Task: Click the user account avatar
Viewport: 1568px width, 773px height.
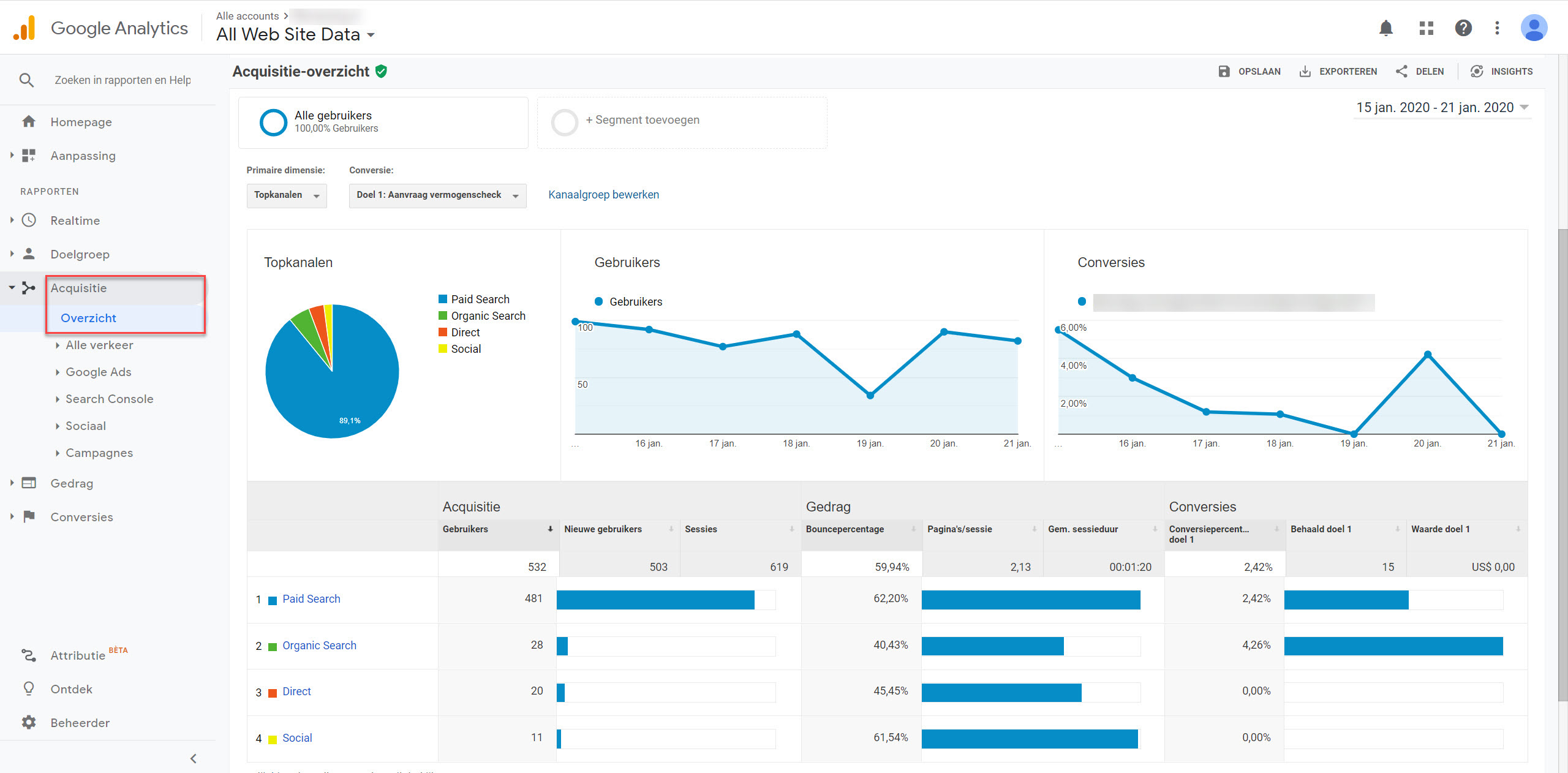Action: tap(1534, 28)
